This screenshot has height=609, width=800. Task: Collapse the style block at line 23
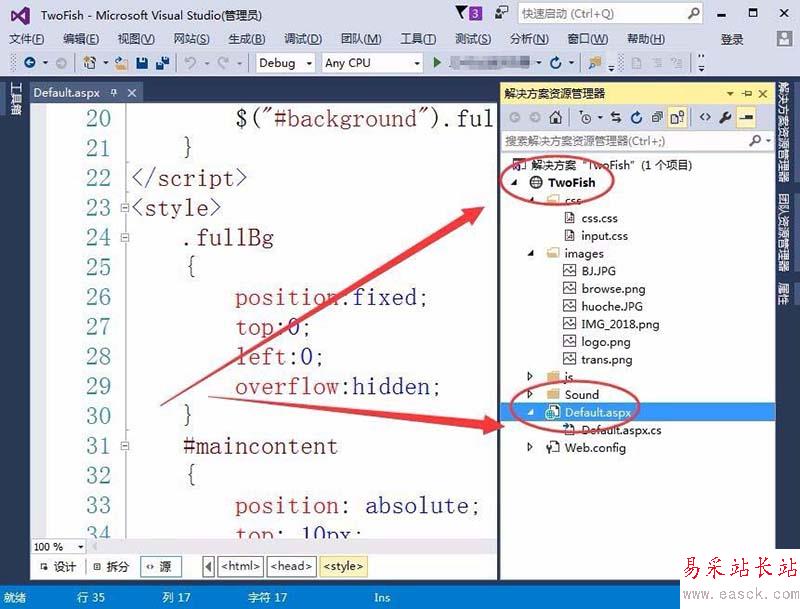(x=125, y=208)
